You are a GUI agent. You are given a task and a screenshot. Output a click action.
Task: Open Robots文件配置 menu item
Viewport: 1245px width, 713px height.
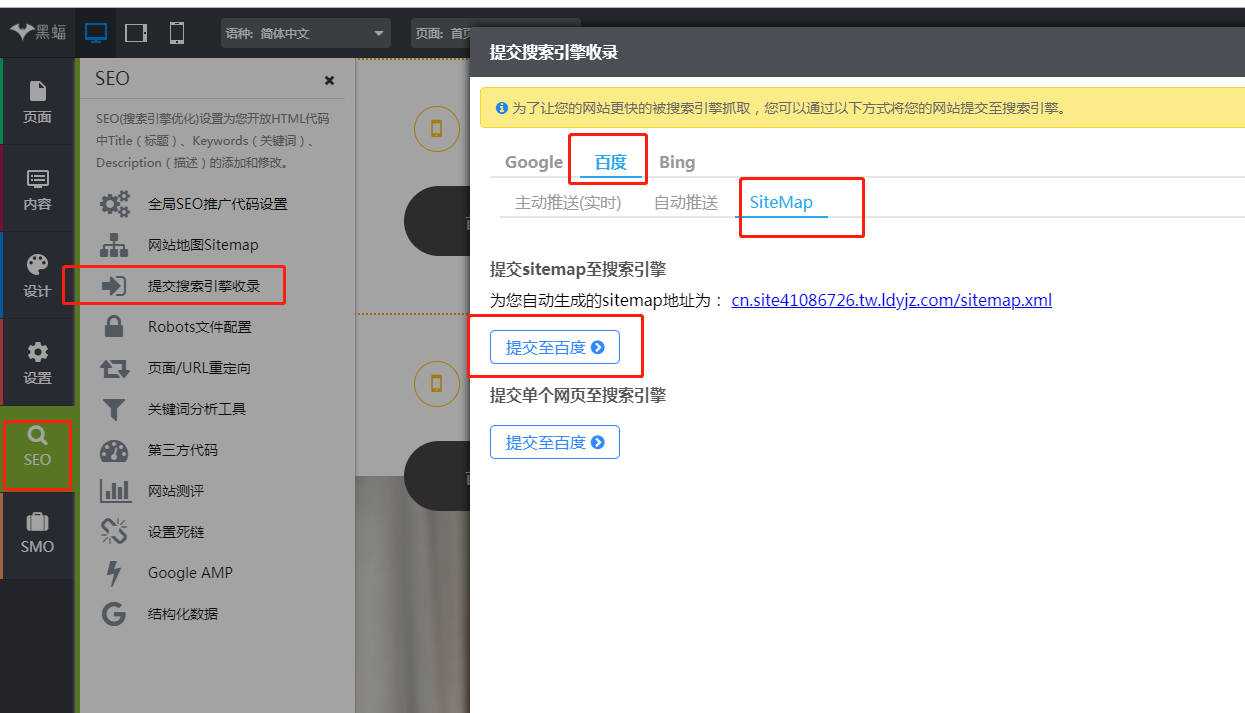click(199, 327)
